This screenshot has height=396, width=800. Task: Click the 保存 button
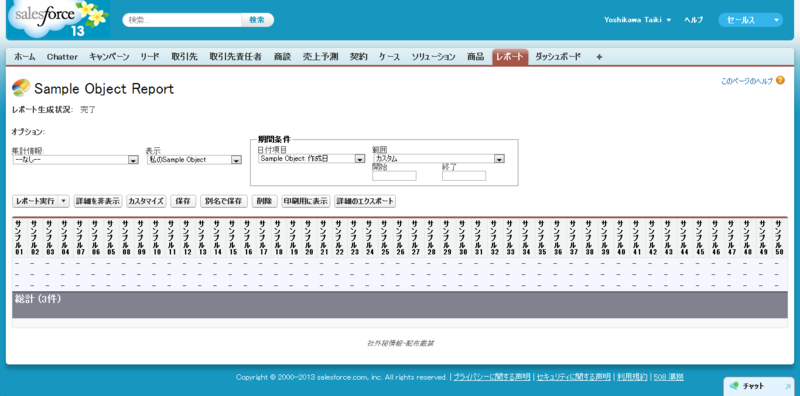tap(183, 201)
